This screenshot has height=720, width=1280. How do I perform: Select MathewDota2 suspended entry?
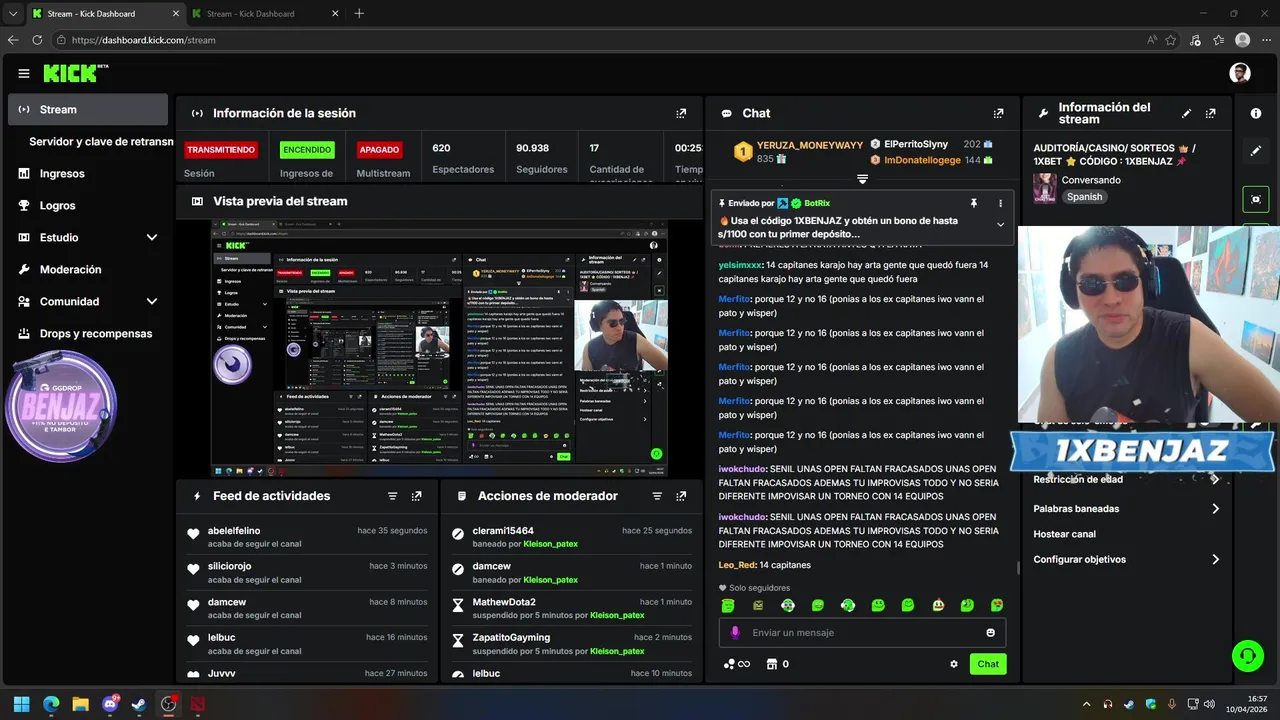(572, 608)
